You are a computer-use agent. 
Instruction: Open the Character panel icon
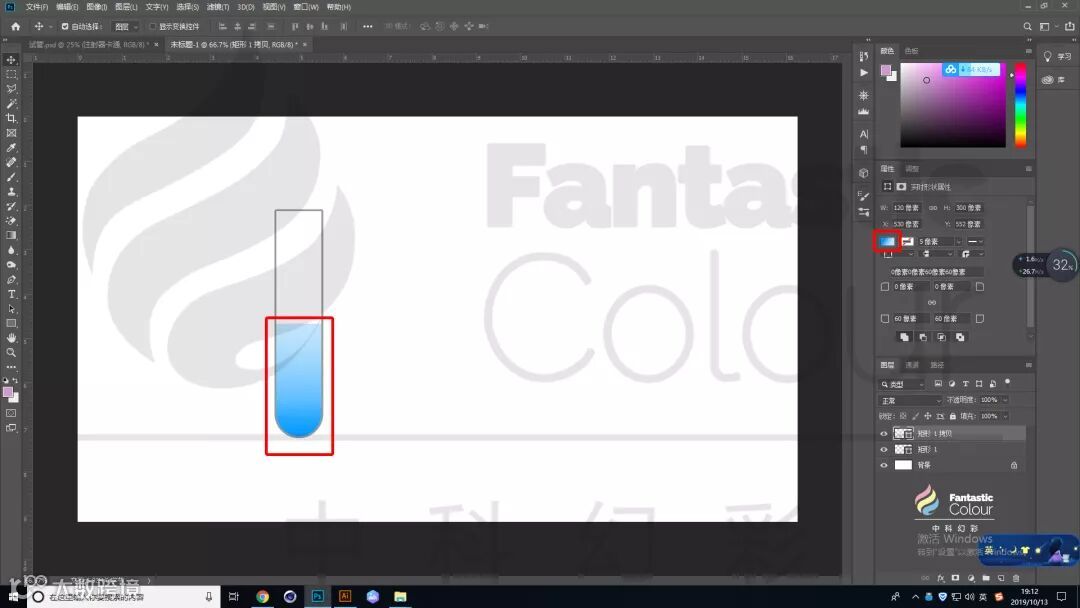(x=864, y=134)
